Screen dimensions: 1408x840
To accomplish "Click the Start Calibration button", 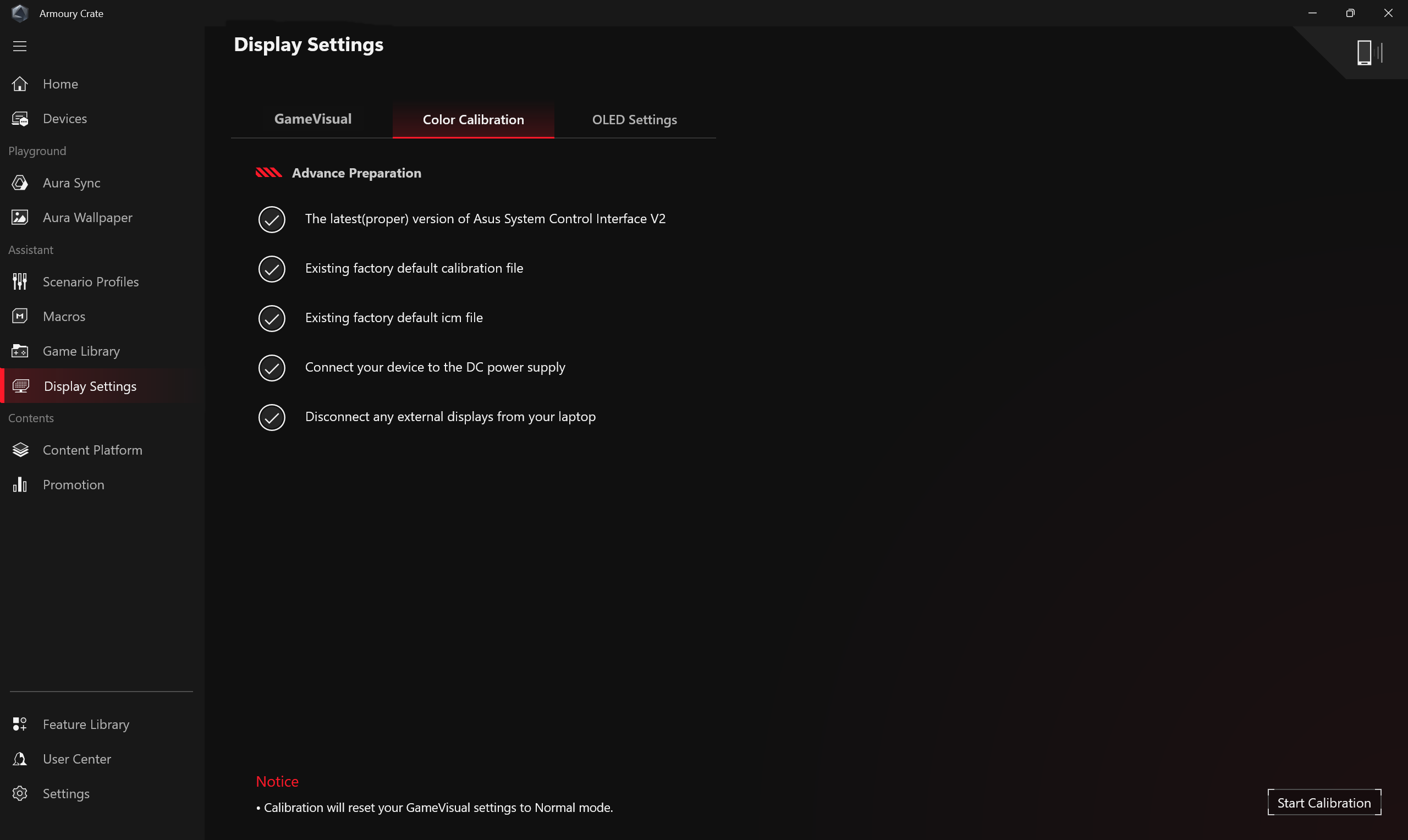I will (1324, 803).
